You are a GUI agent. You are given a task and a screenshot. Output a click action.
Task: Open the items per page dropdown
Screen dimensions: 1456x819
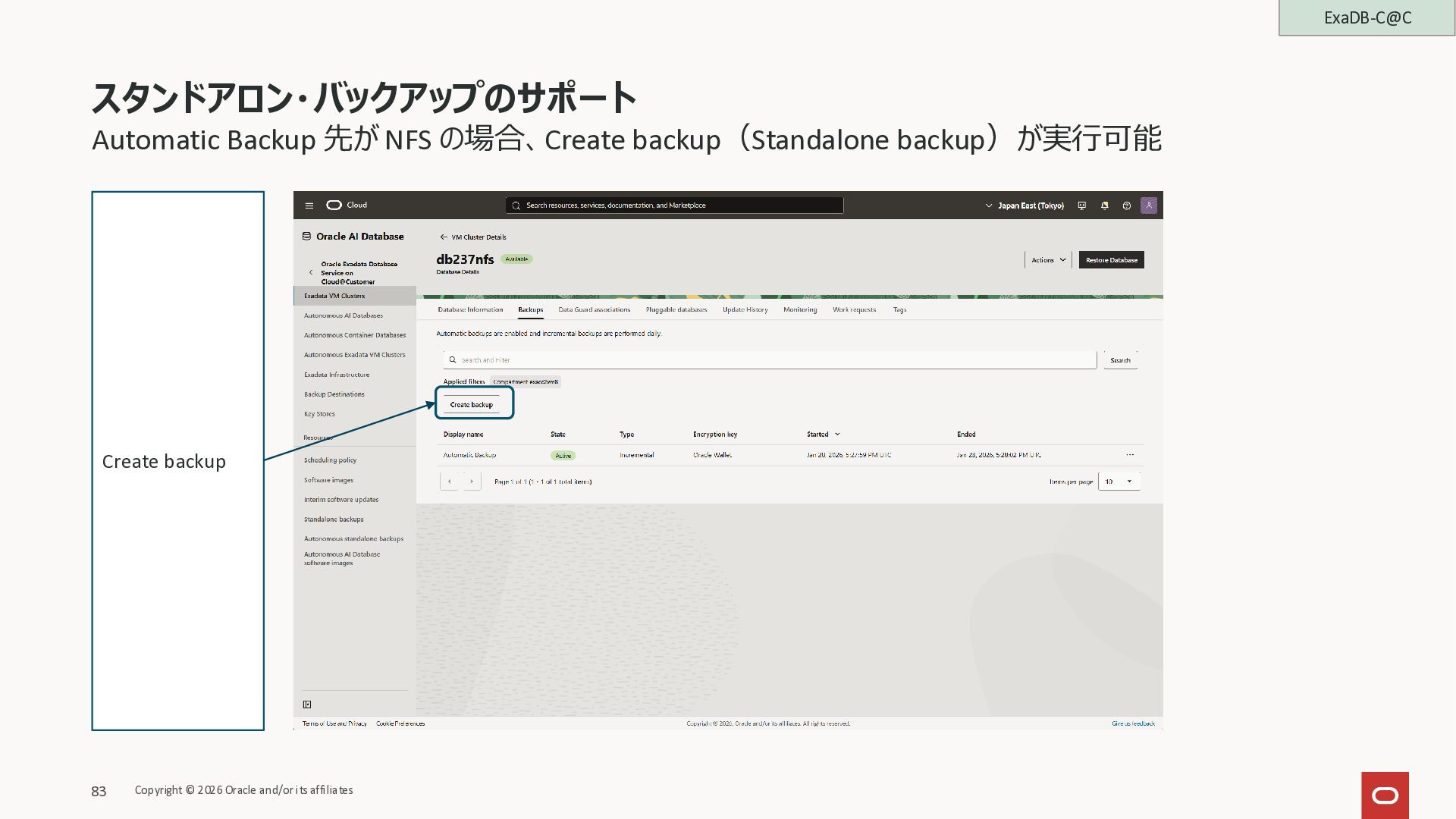(x=1119, y=482)
